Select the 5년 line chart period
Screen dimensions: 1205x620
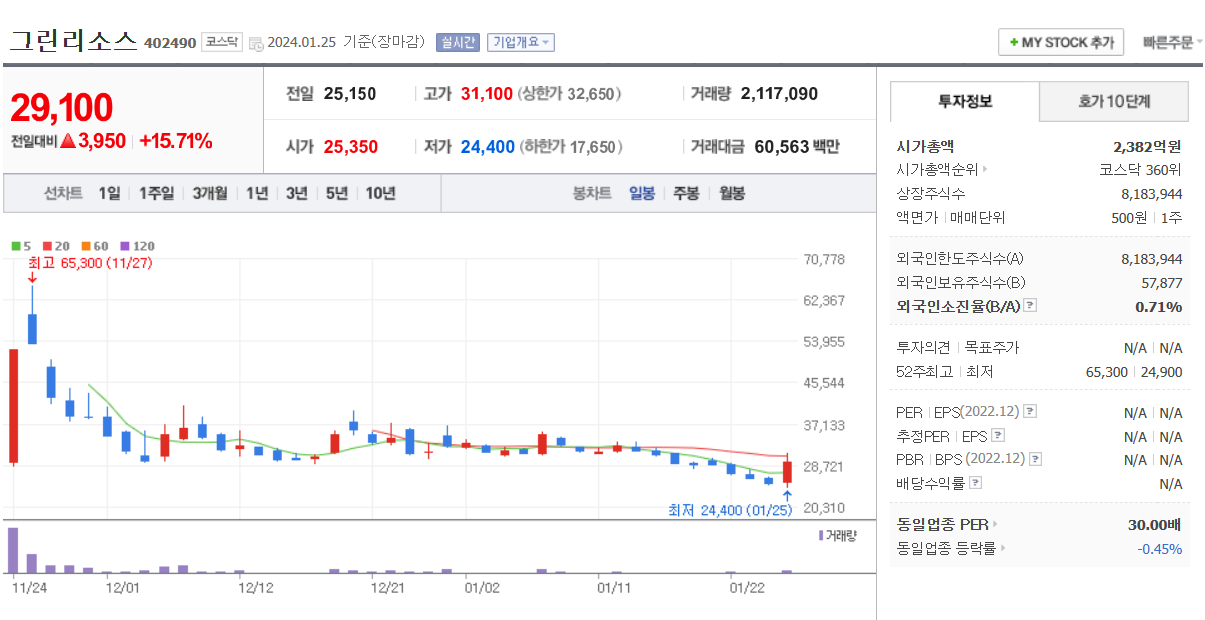click(x=337, y=193)
